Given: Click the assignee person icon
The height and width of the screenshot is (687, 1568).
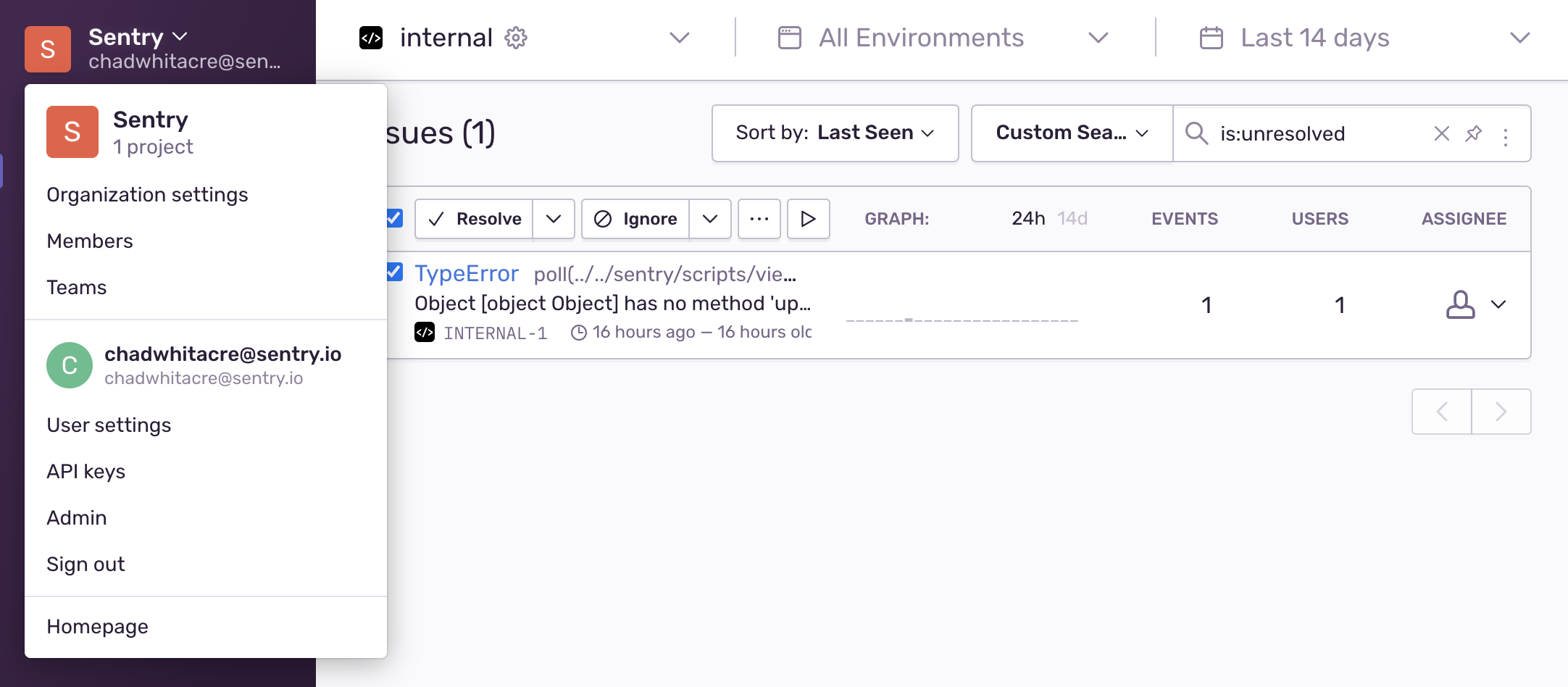Looking at the screenshot, I should [1460, 304].
